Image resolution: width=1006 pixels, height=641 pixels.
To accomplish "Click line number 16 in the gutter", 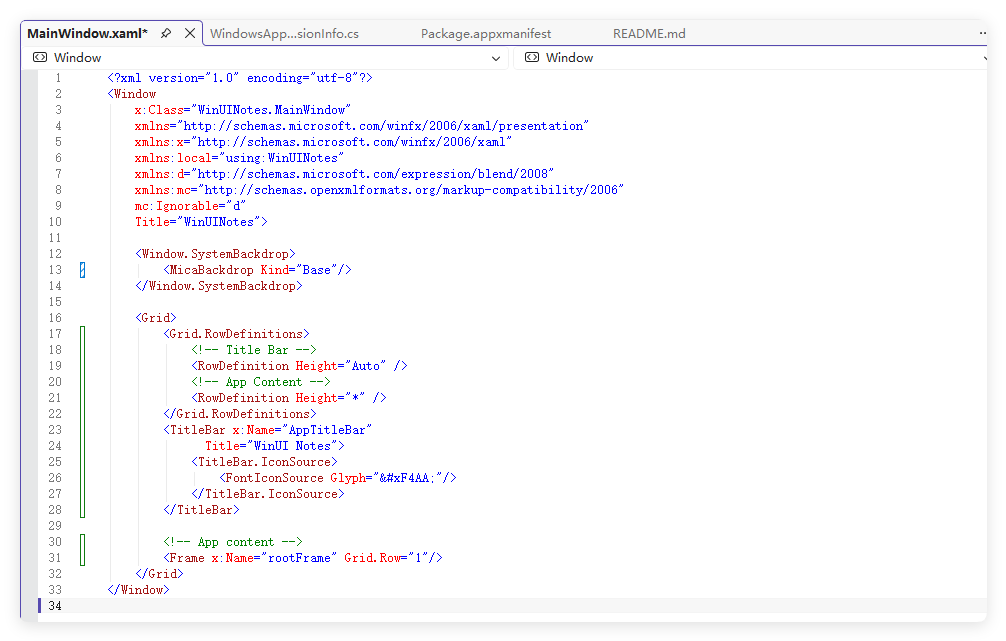I will point(54,318).
